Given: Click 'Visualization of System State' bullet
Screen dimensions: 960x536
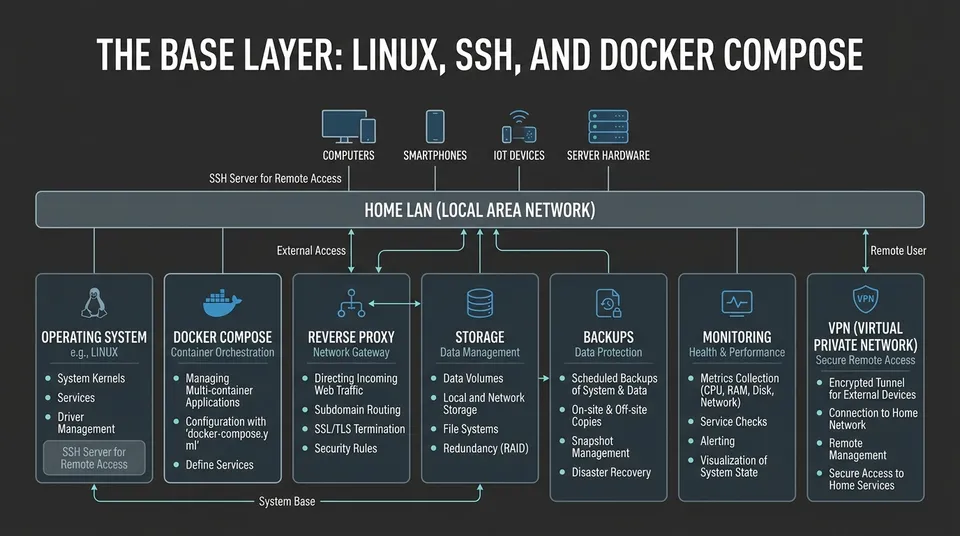Looking at the screenshot, I should [x=733, y=466].
